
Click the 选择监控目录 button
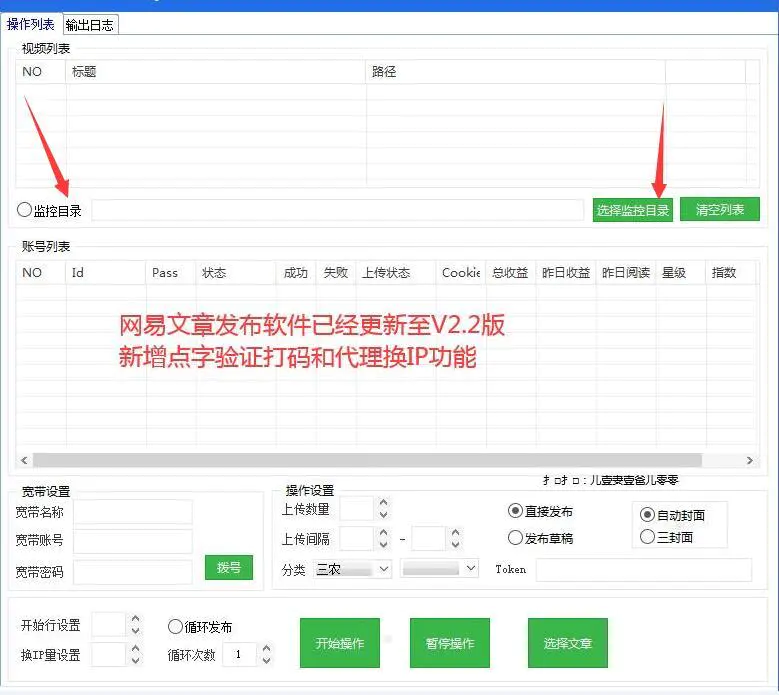click(x=632, y=210)
